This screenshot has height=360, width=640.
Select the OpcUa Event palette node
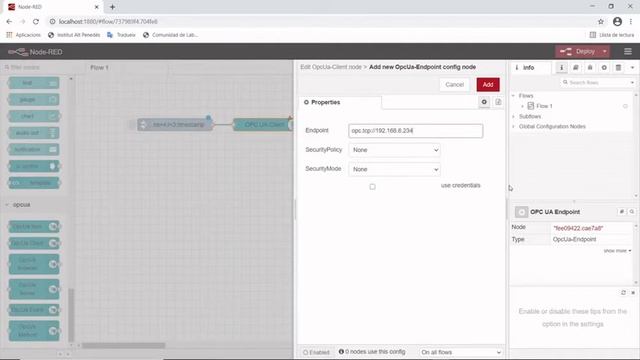(x=34, y=310)
